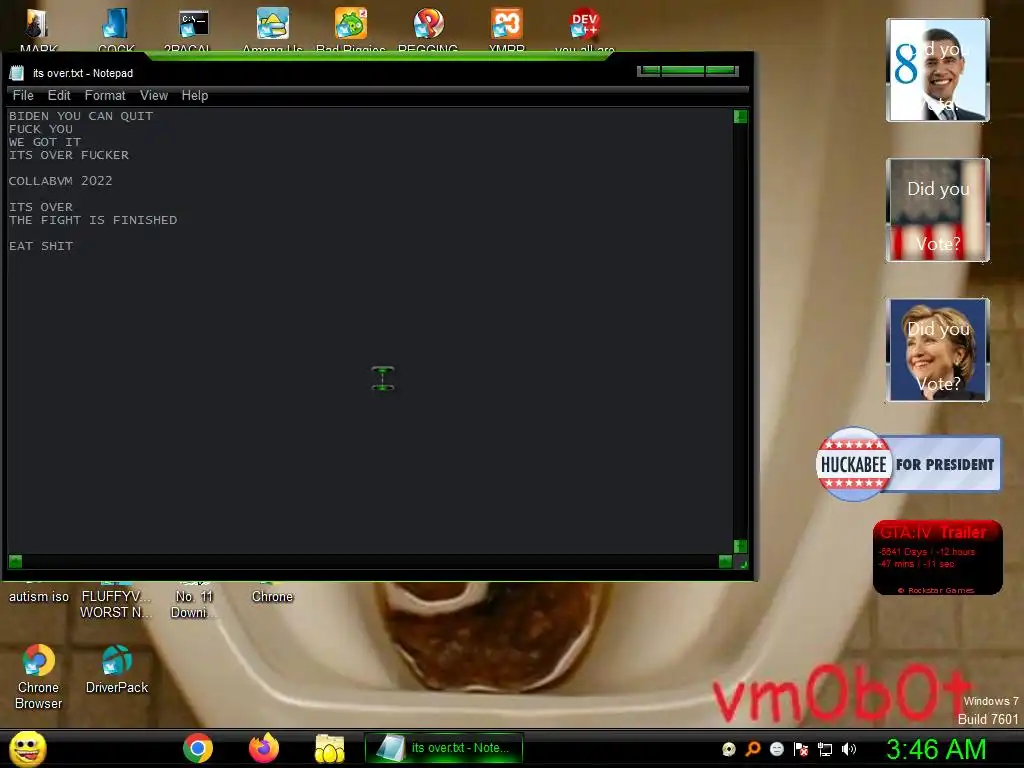Place cursor on the 'THE FIGHT IS FINISHED' line
Image resolution: width=1024 pixels, height=768 pixels.
pos(93,220)
